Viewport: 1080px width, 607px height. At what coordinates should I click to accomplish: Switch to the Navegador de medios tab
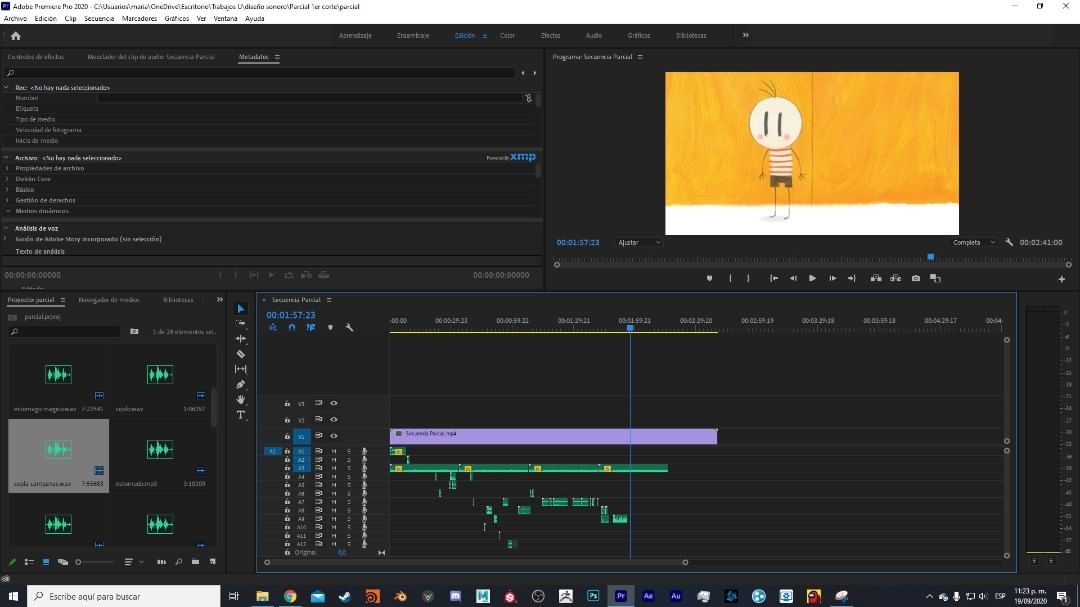[x=109, y=300]
